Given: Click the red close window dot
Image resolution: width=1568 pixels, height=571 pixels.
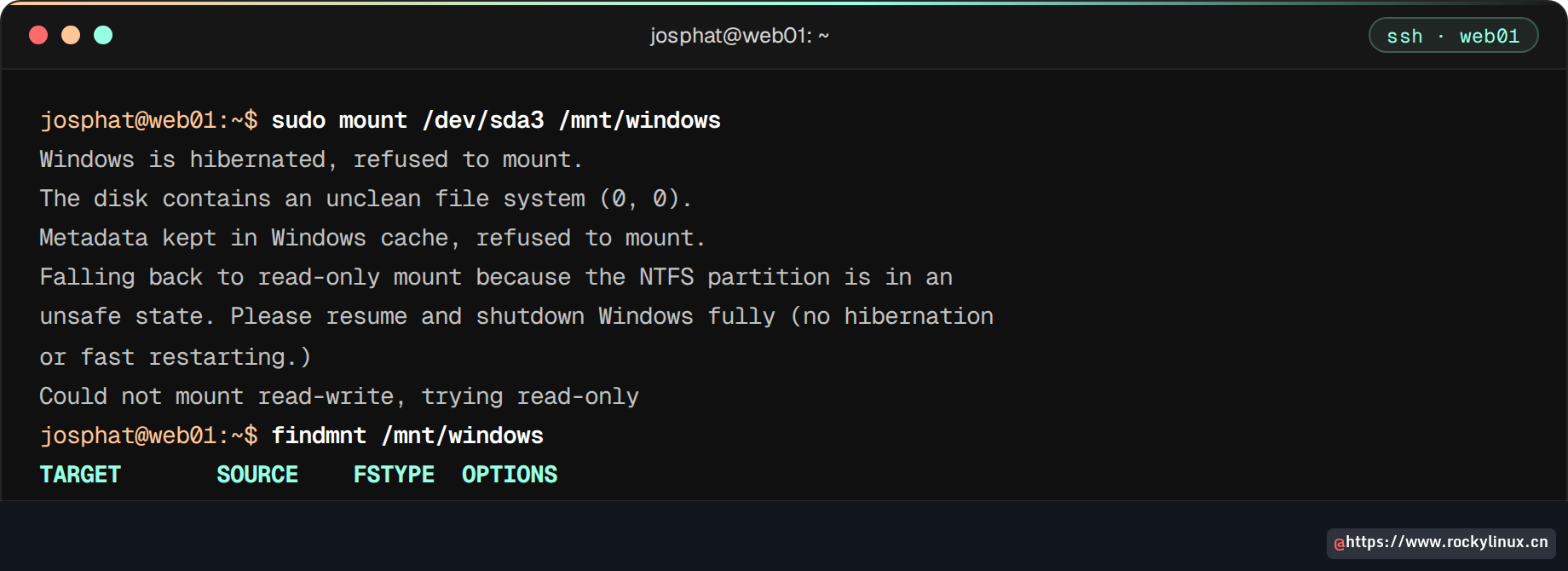Looking at the screenshot, I should (x=38, y=35).
